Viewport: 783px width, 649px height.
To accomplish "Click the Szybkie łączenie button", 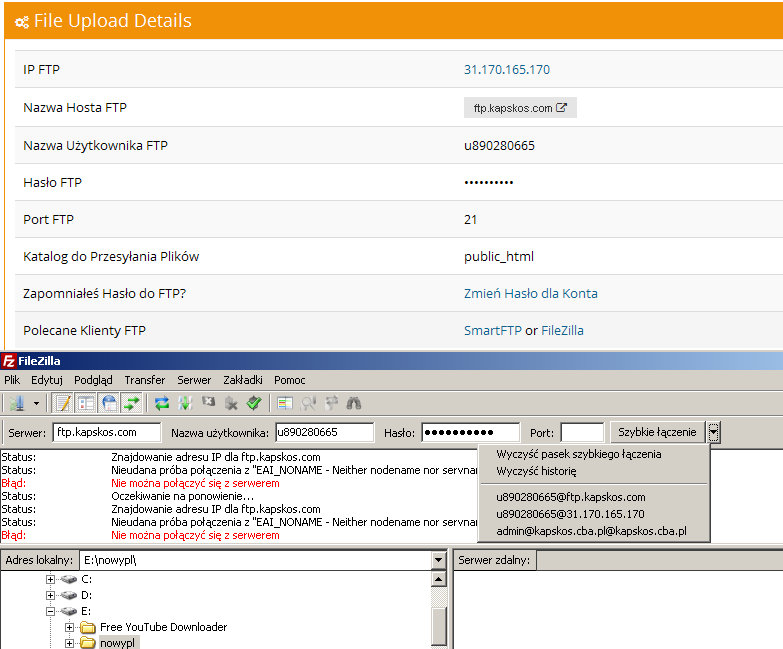I will [x=657, y=432].
